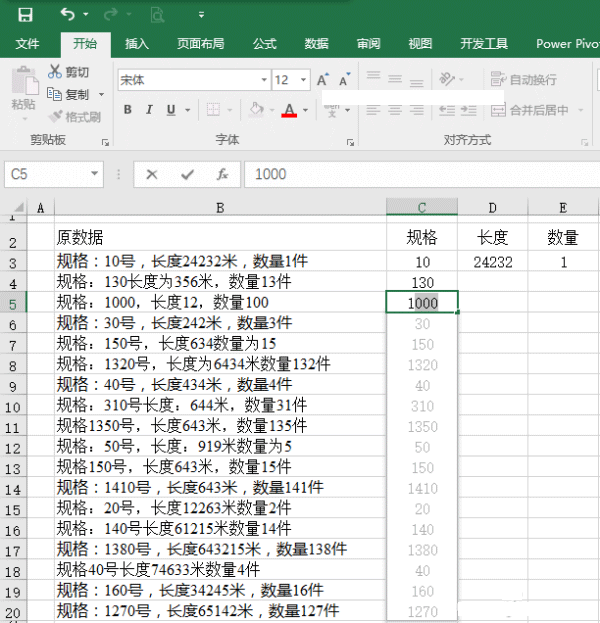Open the Customize Quick Access Toolbar arrow
This screenshot has width=600, height=623.
201,15
